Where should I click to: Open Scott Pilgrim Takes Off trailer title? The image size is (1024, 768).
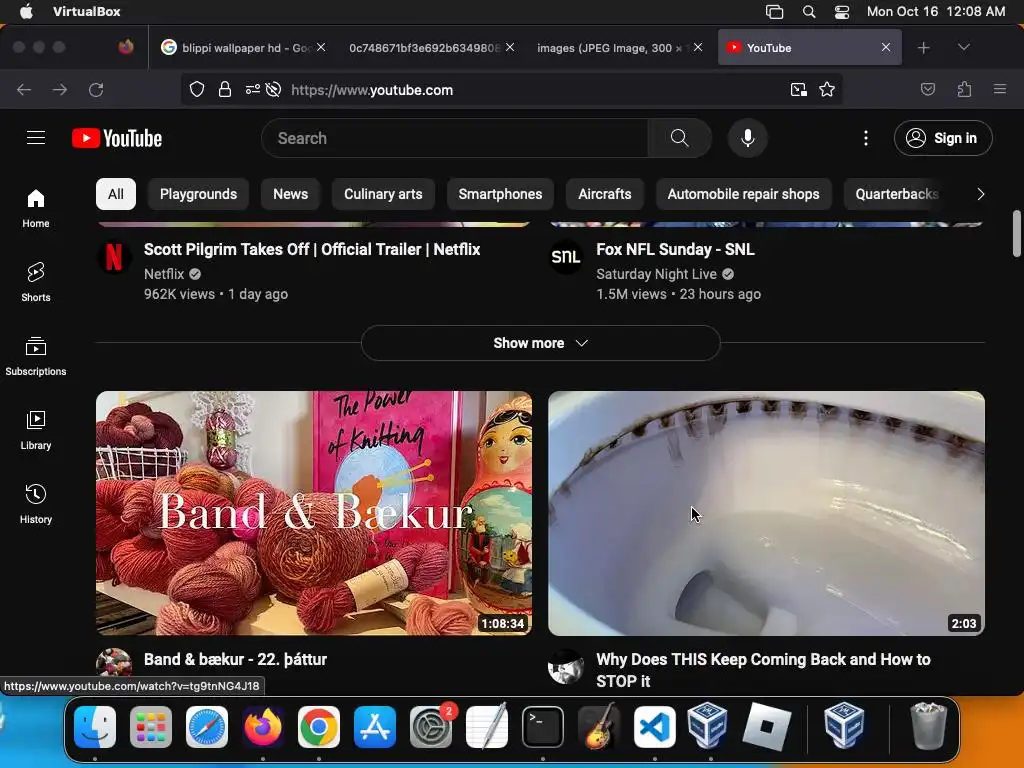(312, 249)
